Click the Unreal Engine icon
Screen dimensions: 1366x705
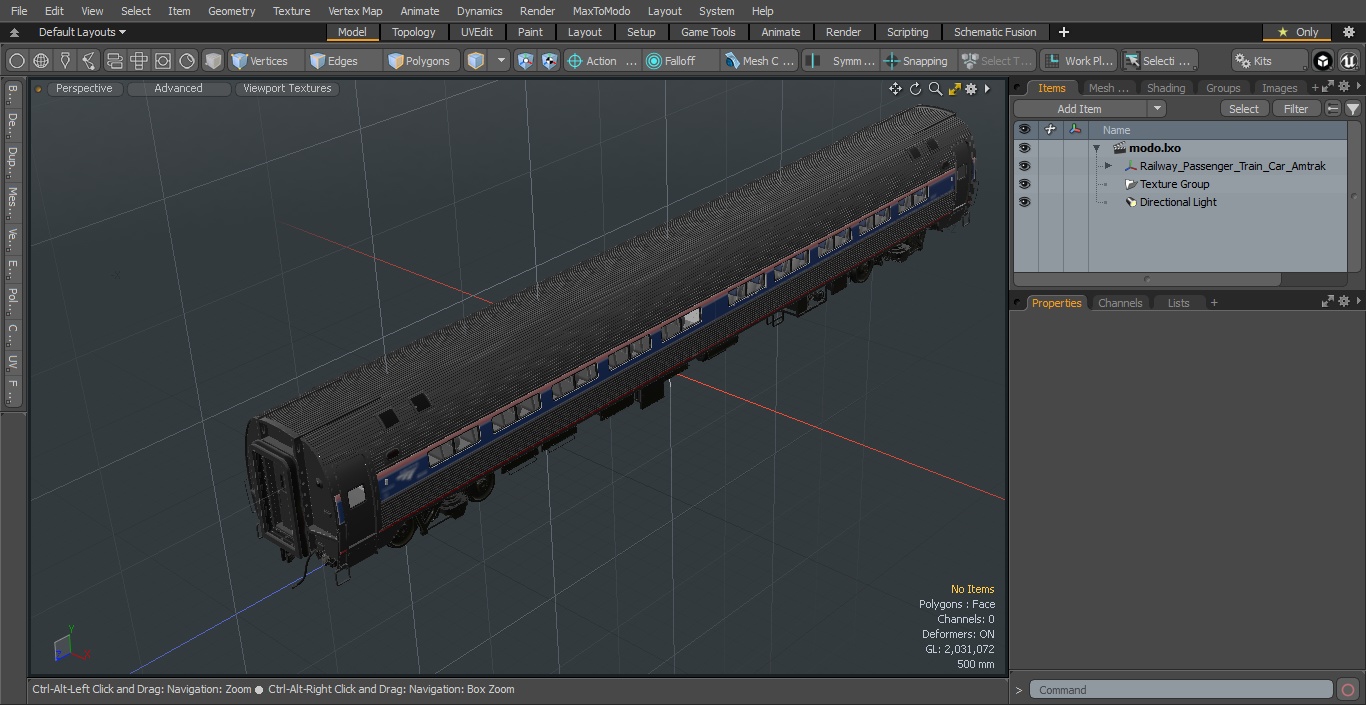[x=1348, y=61]
